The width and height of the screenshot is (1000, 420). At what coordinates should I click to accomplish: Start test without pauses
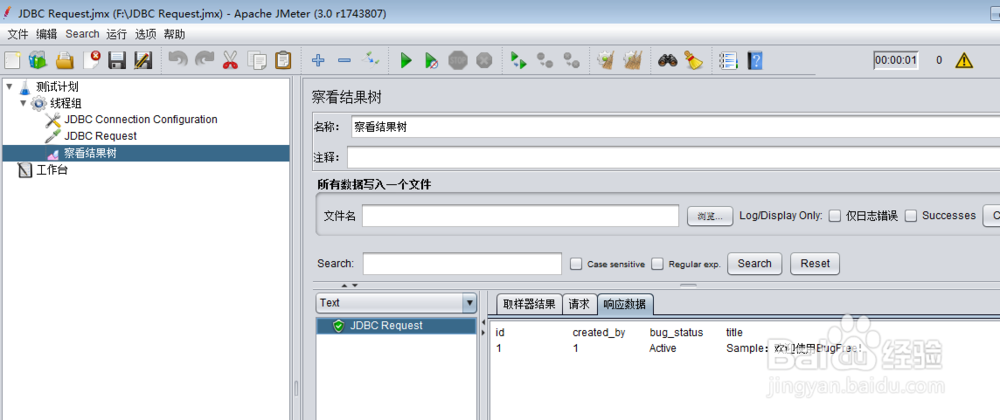[432, 61]
